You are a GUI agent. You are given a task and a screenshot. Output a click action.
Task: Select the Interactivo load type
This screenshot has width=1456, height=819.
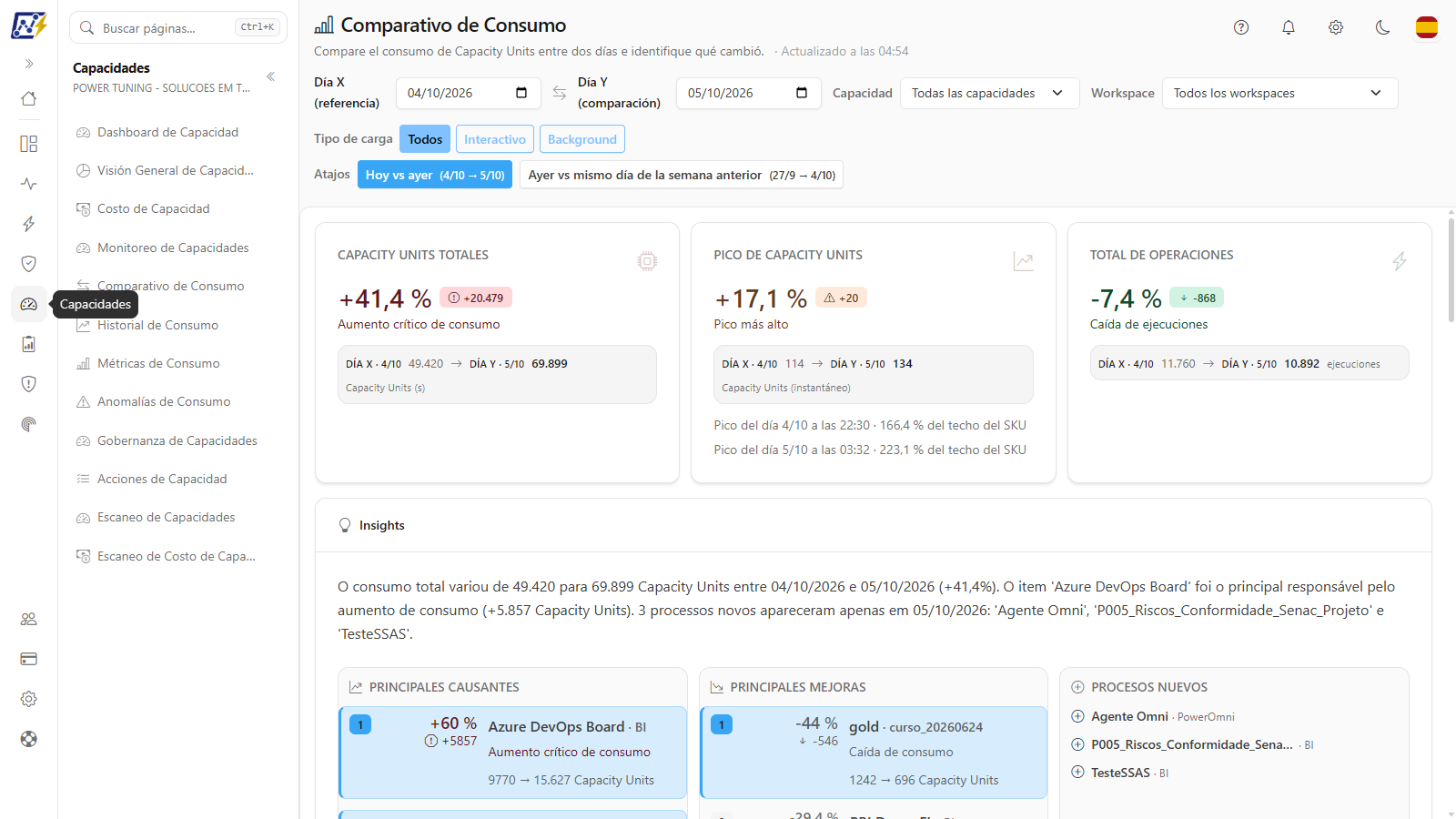(x=495, y=139)
